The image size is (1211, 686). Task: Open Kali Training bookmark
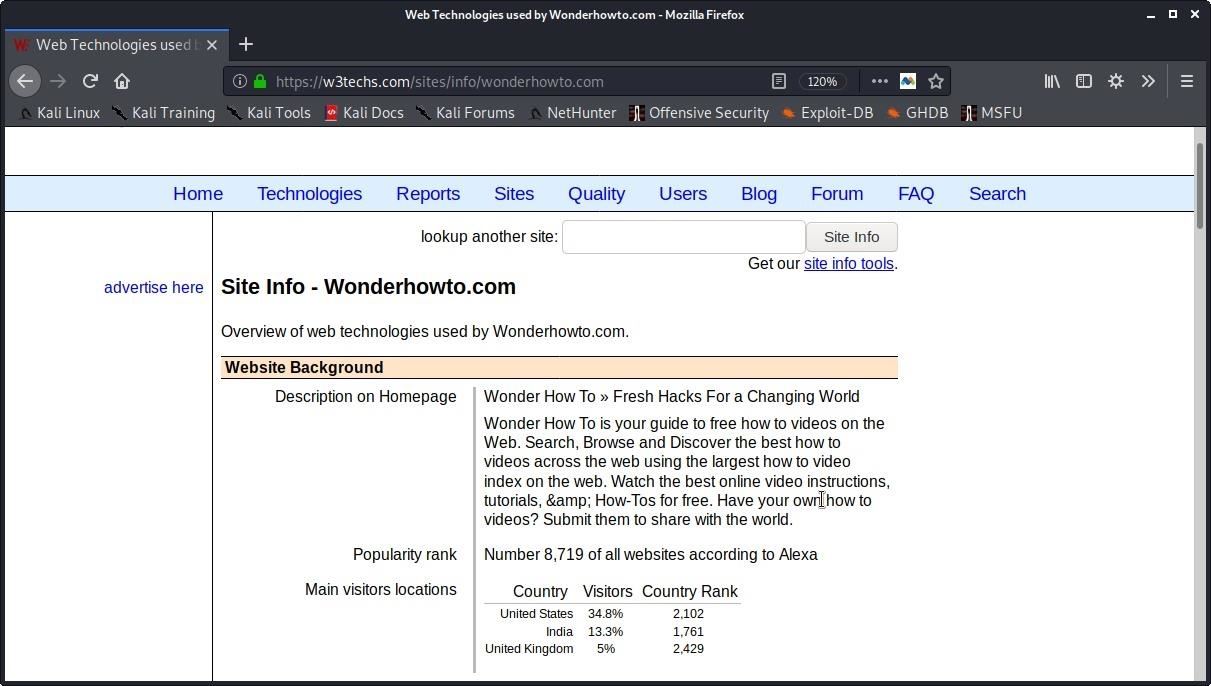tap(164, 113)
